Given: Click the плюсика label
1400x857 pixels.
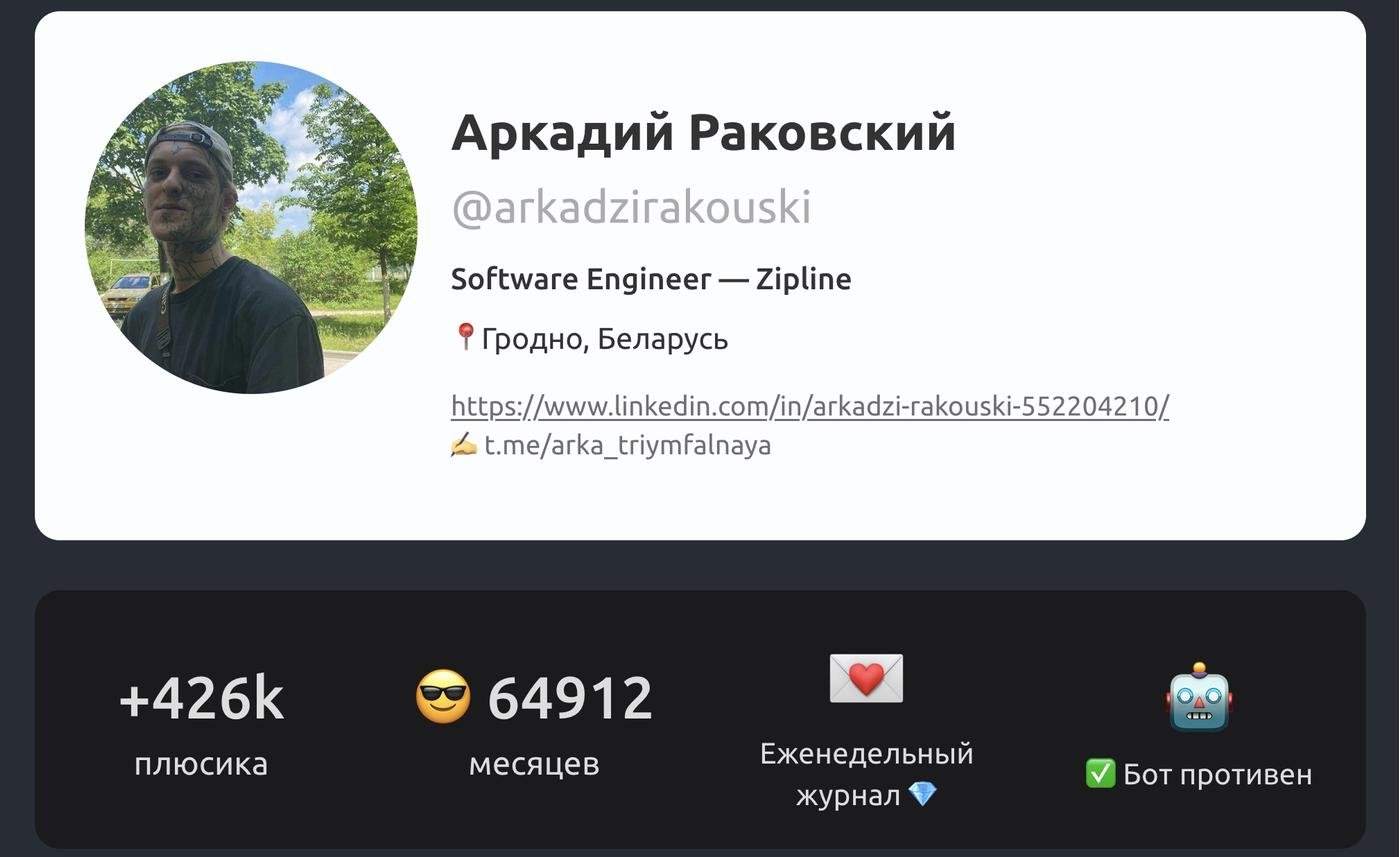Looking at the screenshot, I should click(201, 764).
